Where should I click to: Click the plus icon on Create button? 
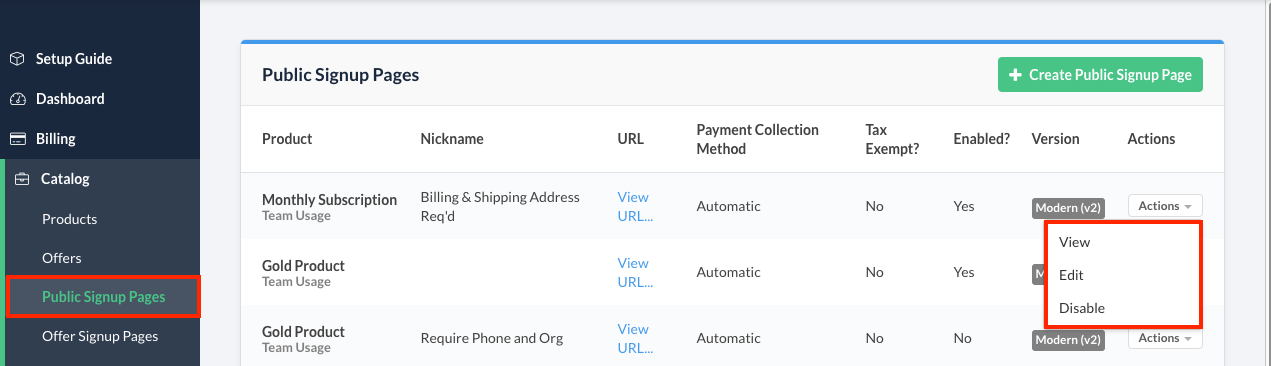(x=1016, y=75)
